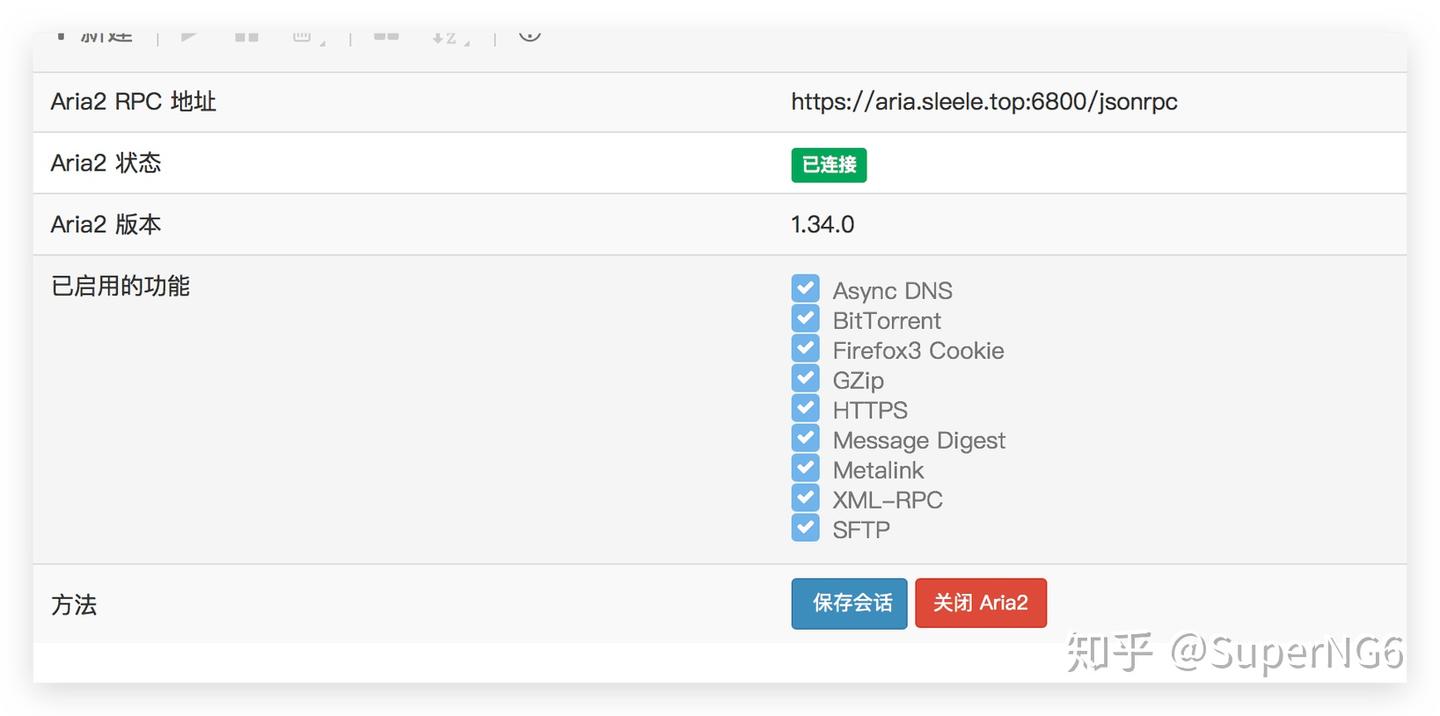The image size is (1440, 716).
Task: Toggle the Async DNS checkbox
Action: pyautogui.click(x=806, y=288)
